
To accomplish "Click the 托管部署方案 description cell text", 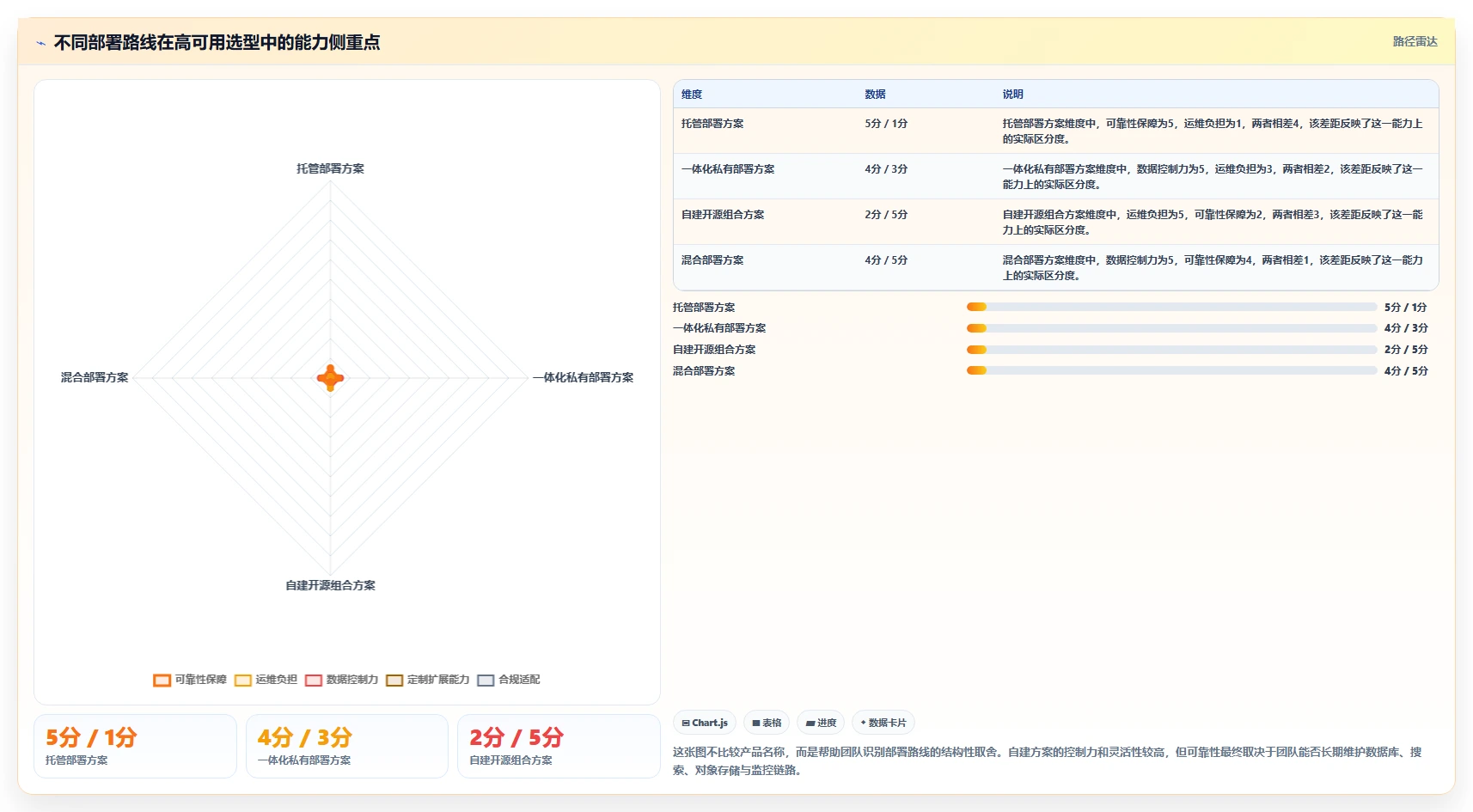I will (x=1213, y=131).
